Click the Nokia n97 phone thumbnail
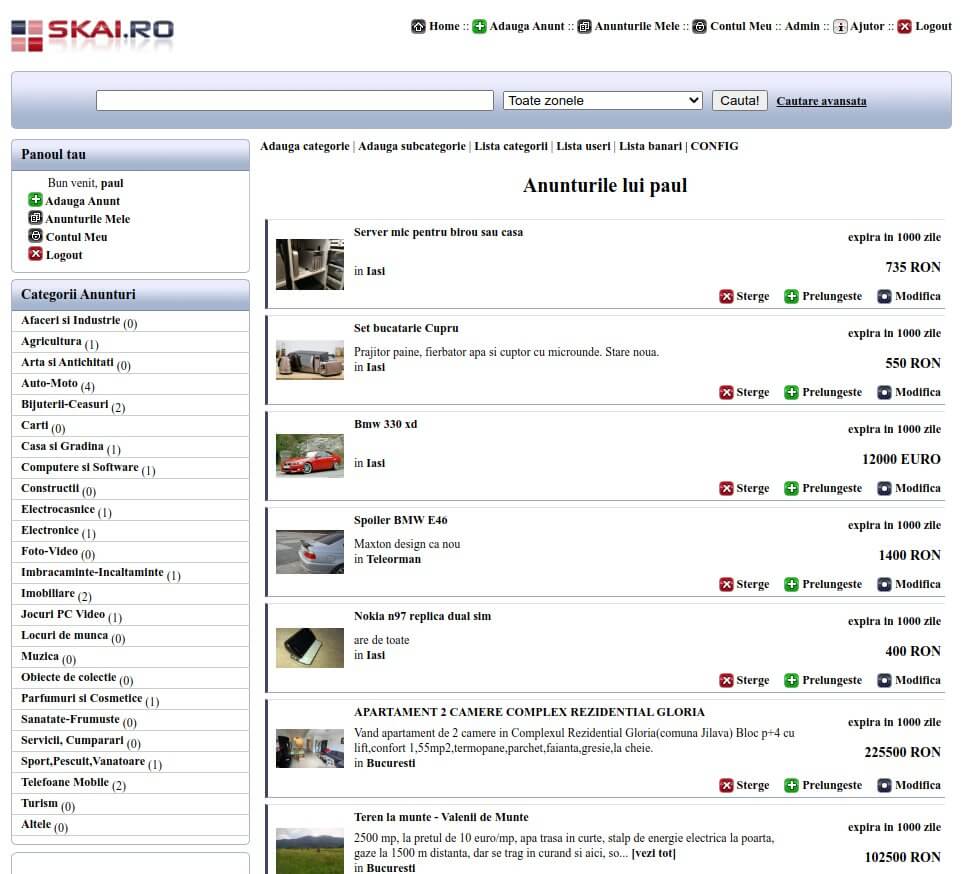 point(310,648)
